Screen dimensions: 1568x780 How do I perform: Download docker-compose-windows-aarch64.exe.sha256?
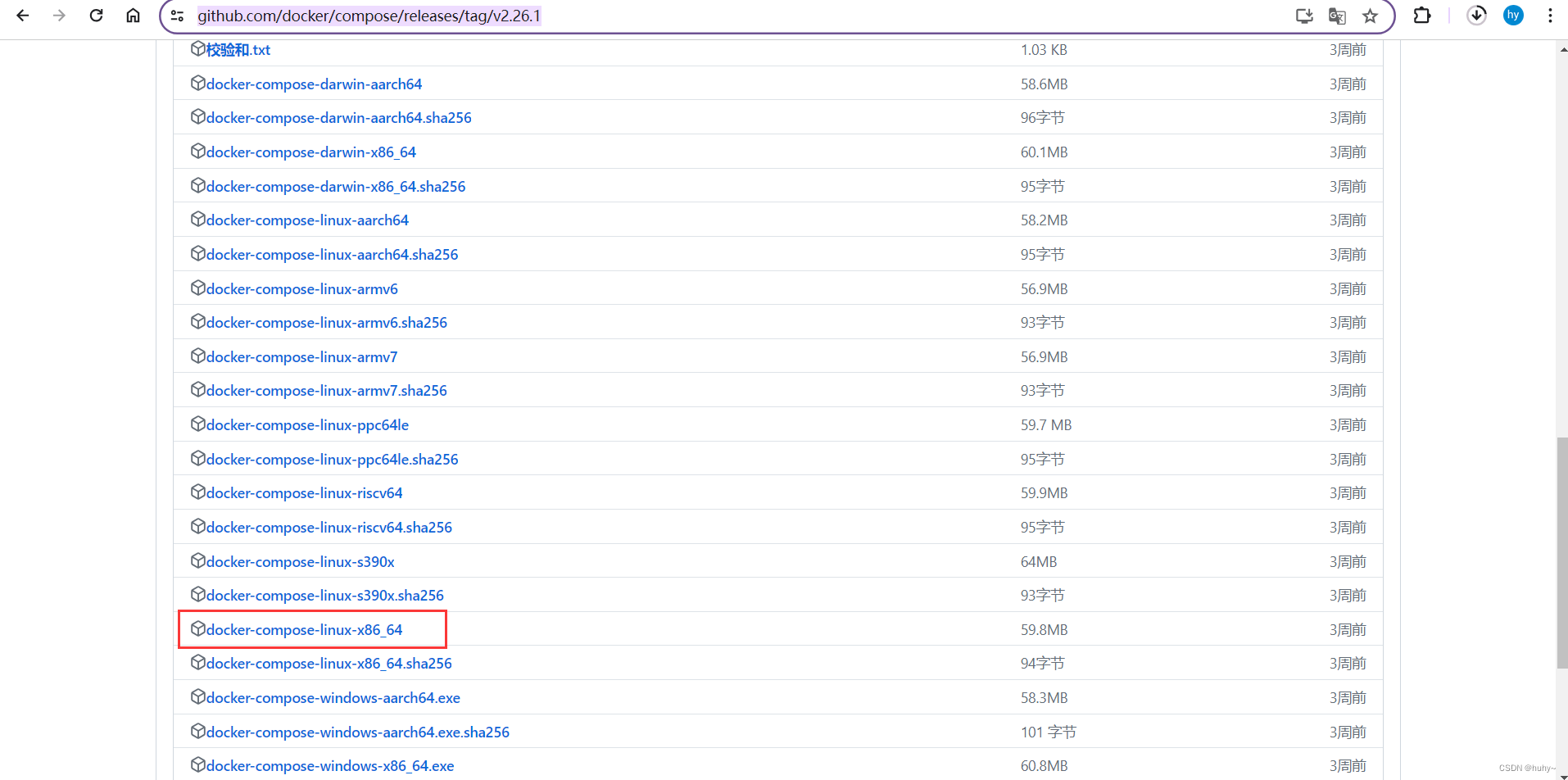pos(358,732)
